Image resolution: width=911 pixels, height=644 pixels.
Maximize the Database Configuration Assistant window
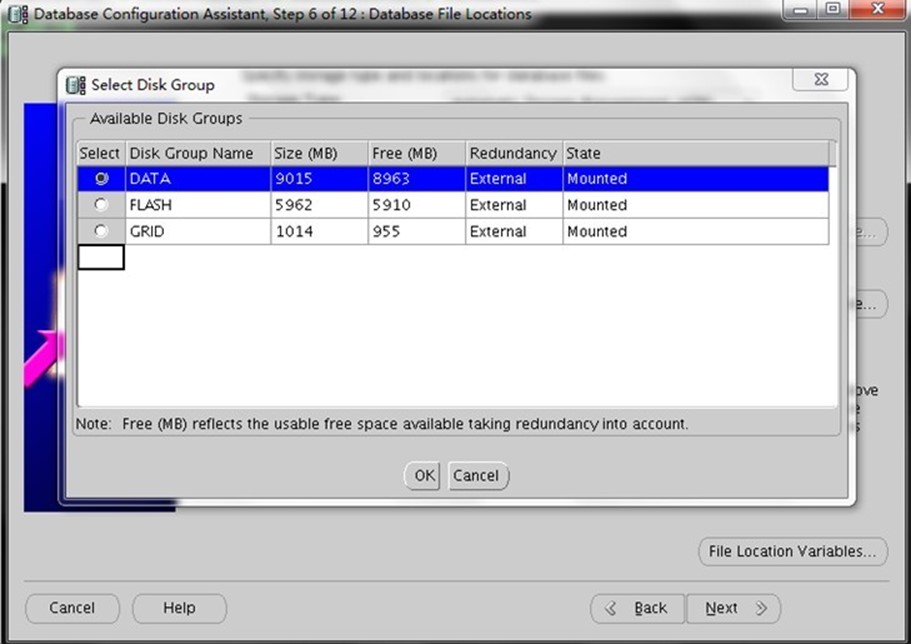pos(833,9)
